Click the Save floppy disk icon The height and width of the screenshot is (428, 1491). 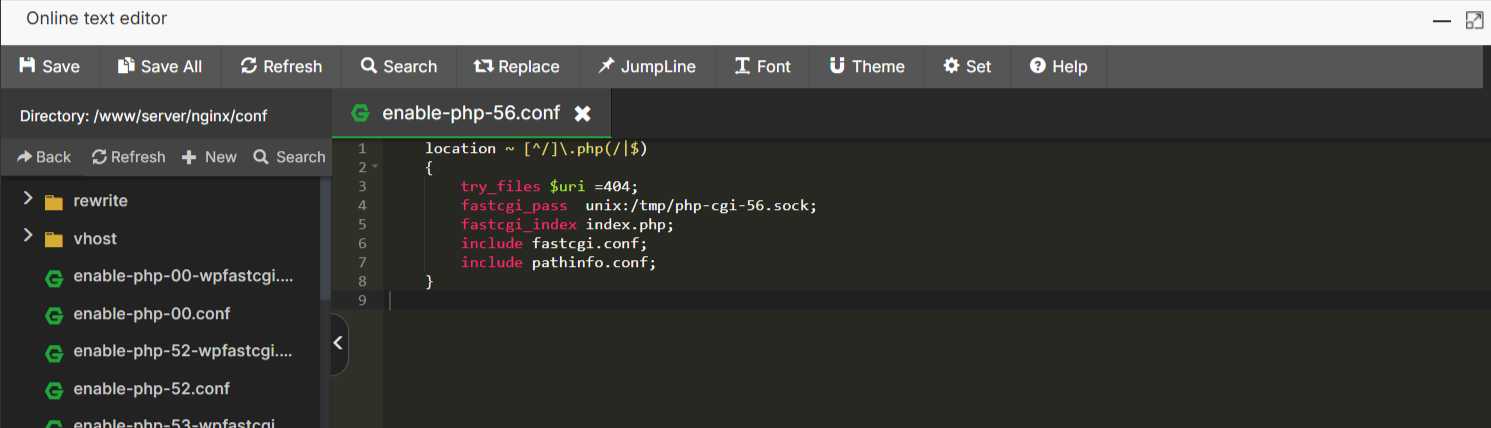[x=27, y=66]
